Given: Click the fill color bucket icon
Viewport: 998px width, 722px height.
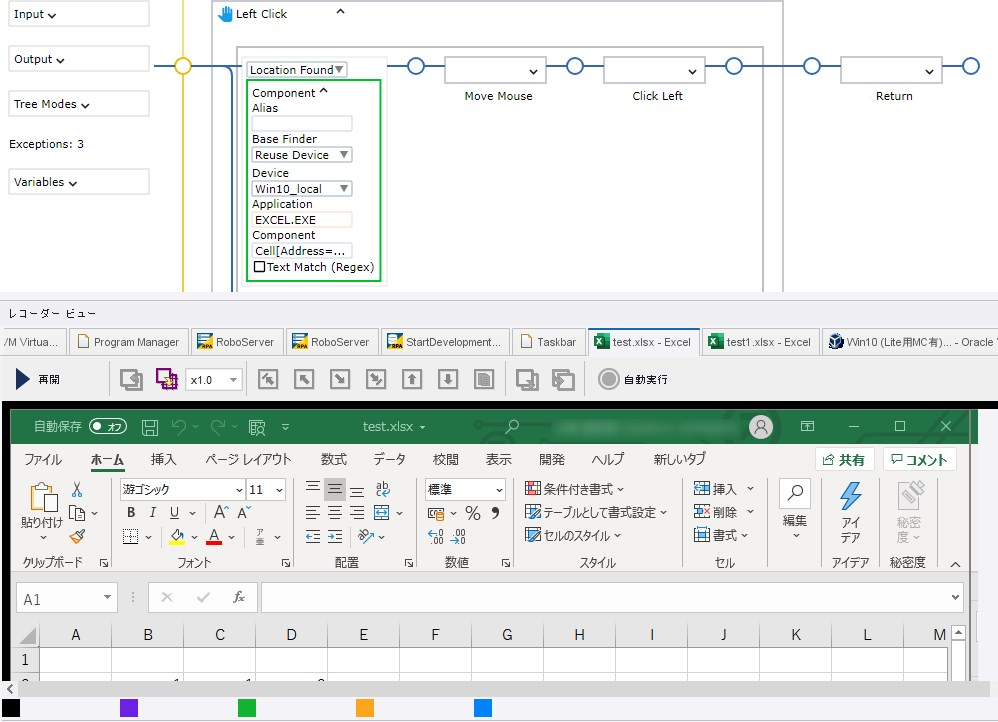Looking at the screenshot, I should pos(178,537).
